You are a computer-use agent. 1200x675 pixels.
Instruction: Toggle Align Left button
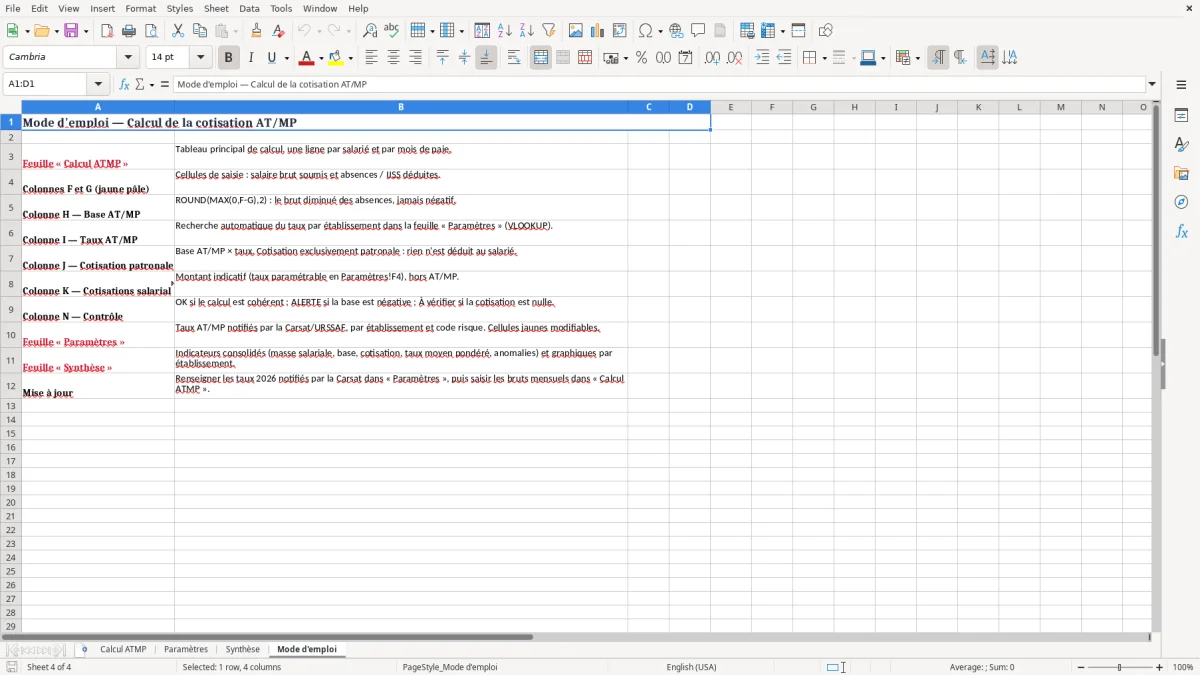click(x=372, y=58)
